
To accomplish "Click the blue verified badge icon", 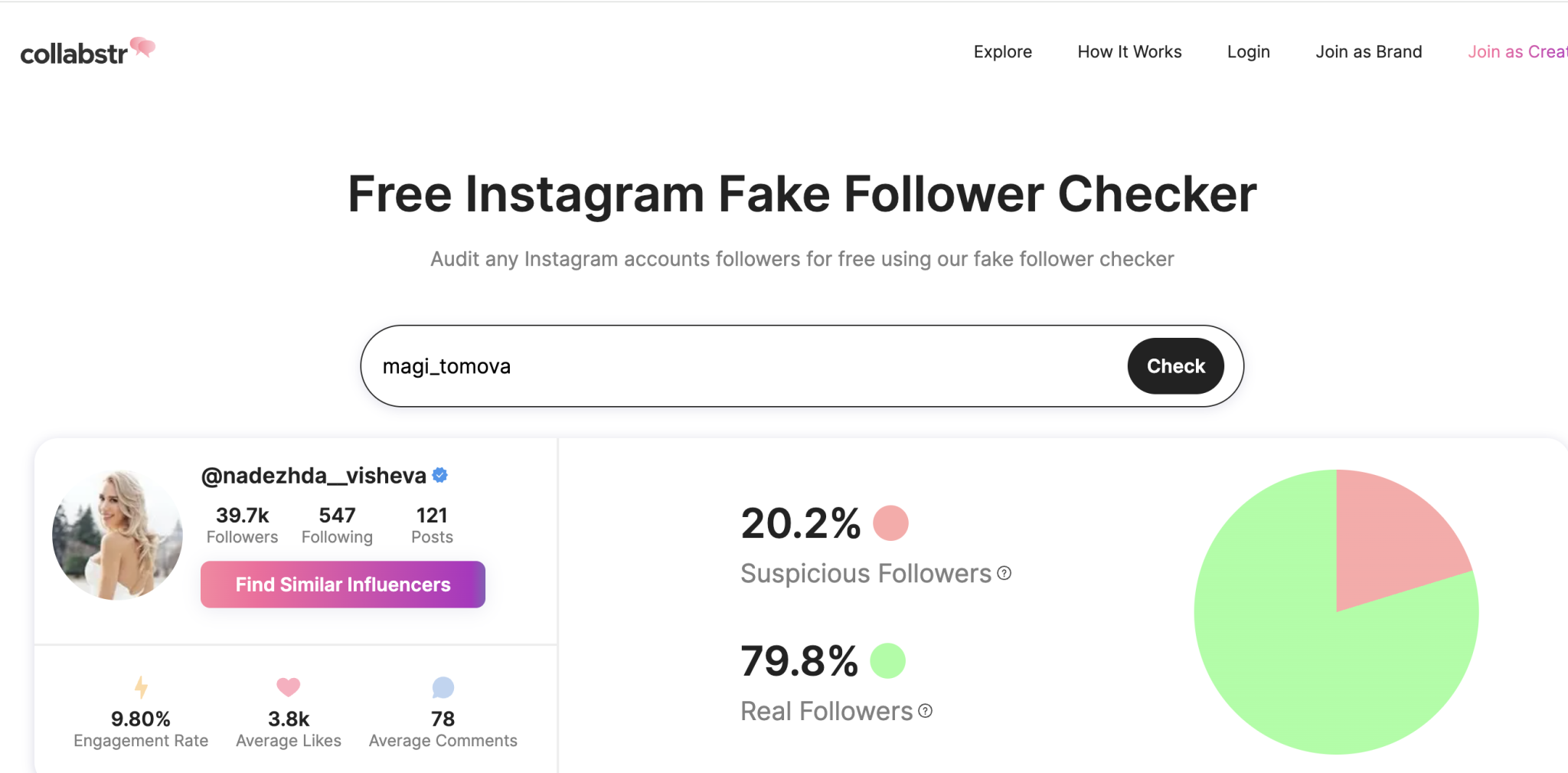I will click(x=440, y=475).
